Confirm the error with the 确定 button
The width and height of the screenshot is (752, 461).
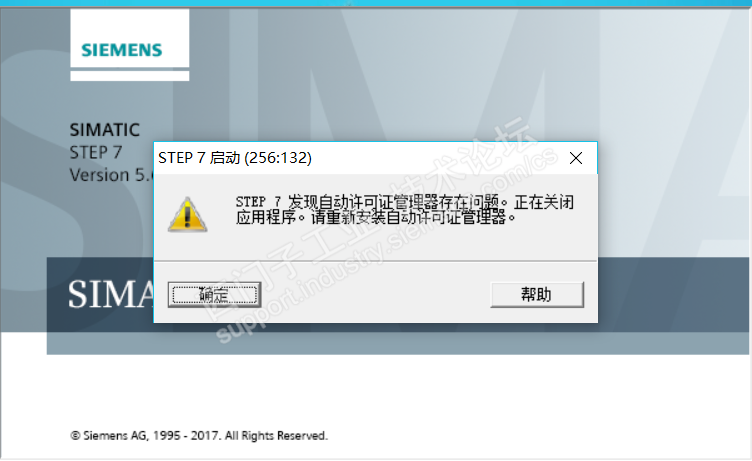pyautogui.click(x=214, y=295)
